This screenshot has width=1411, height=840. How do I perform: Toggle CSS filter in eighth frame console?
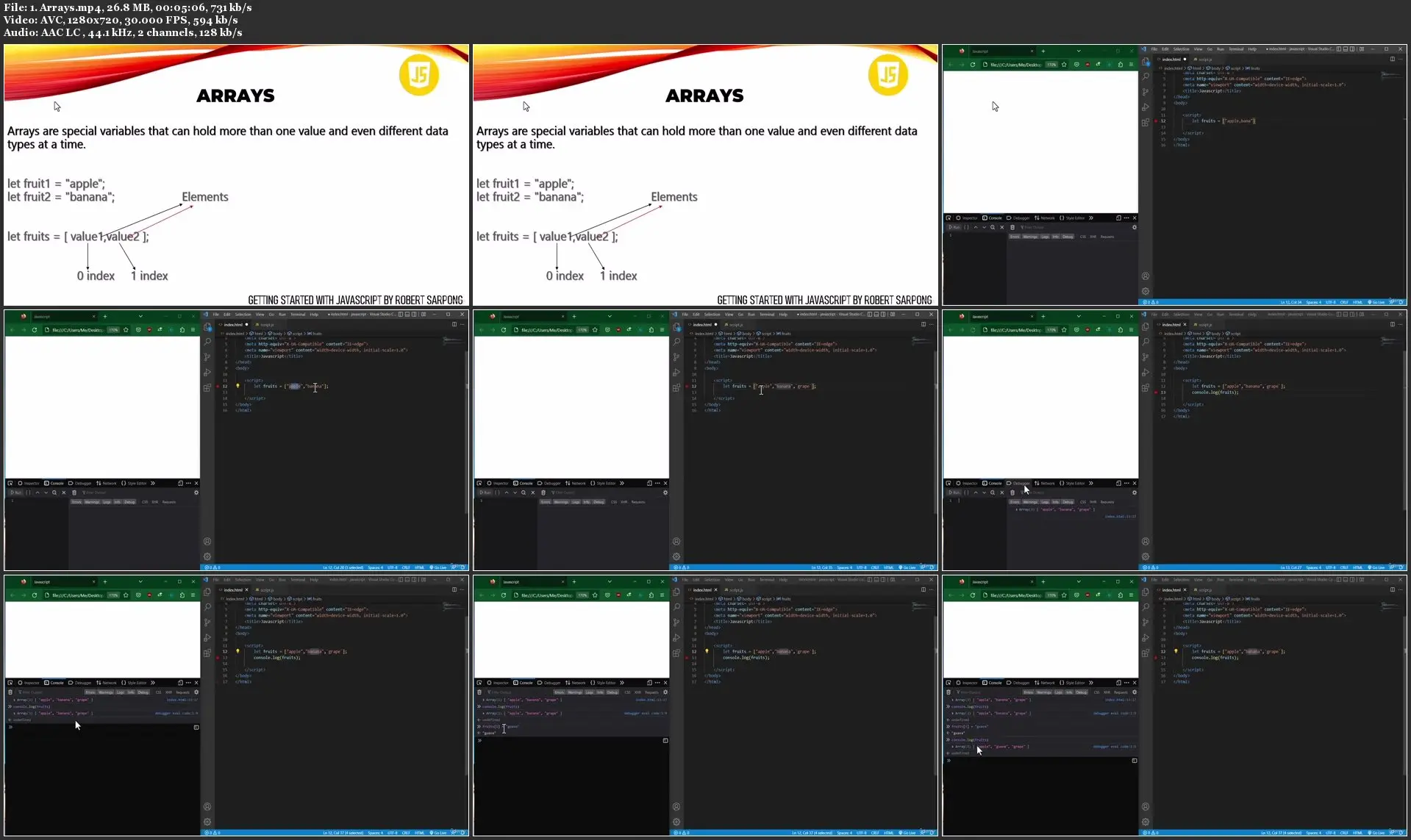click(x=627, y=692)
